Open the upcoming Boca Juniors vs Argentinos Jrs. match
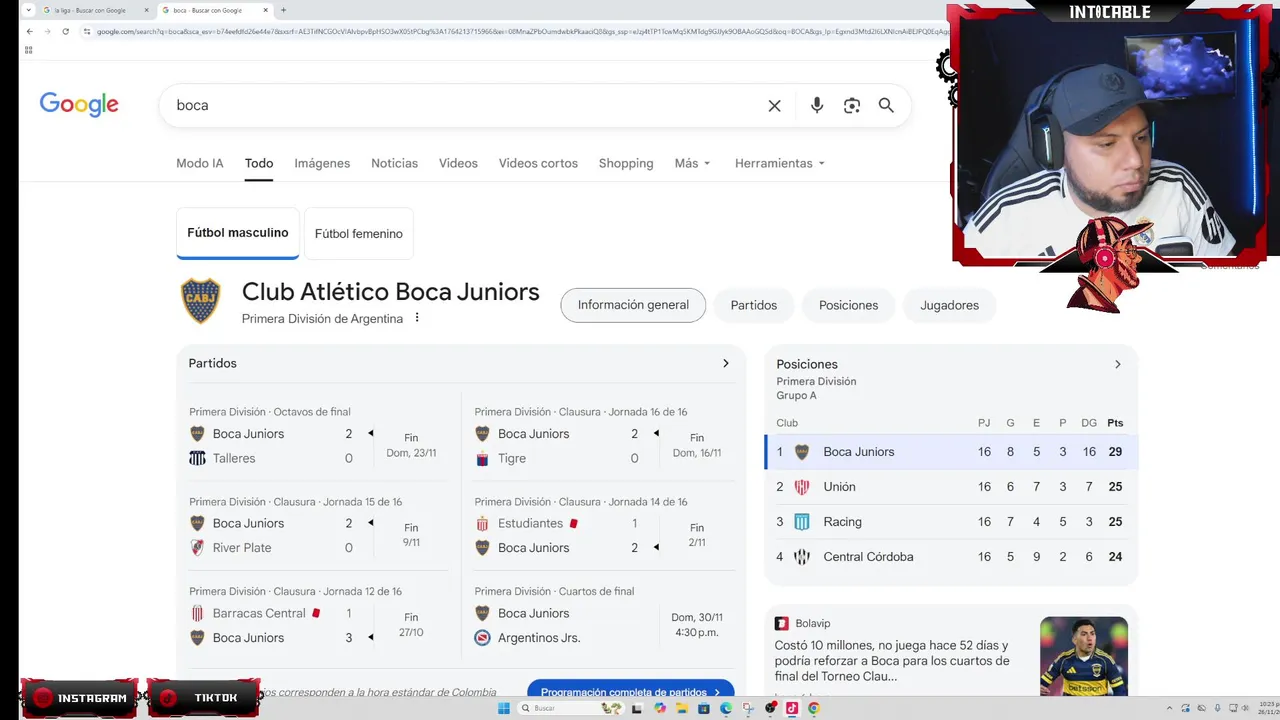Viewport: 1280px width, 720px height. coord(604,618)
